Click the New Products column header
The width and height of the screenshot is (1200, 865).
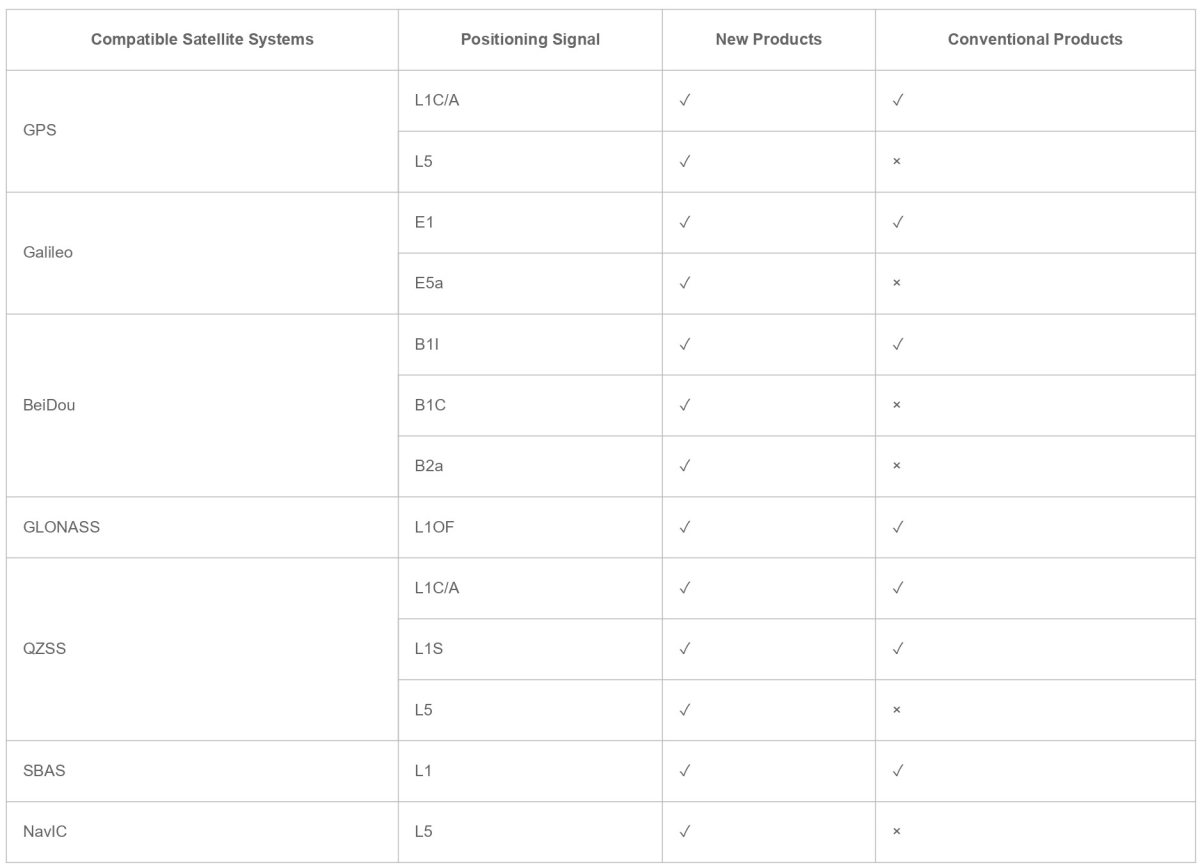[x=768, y=40]
